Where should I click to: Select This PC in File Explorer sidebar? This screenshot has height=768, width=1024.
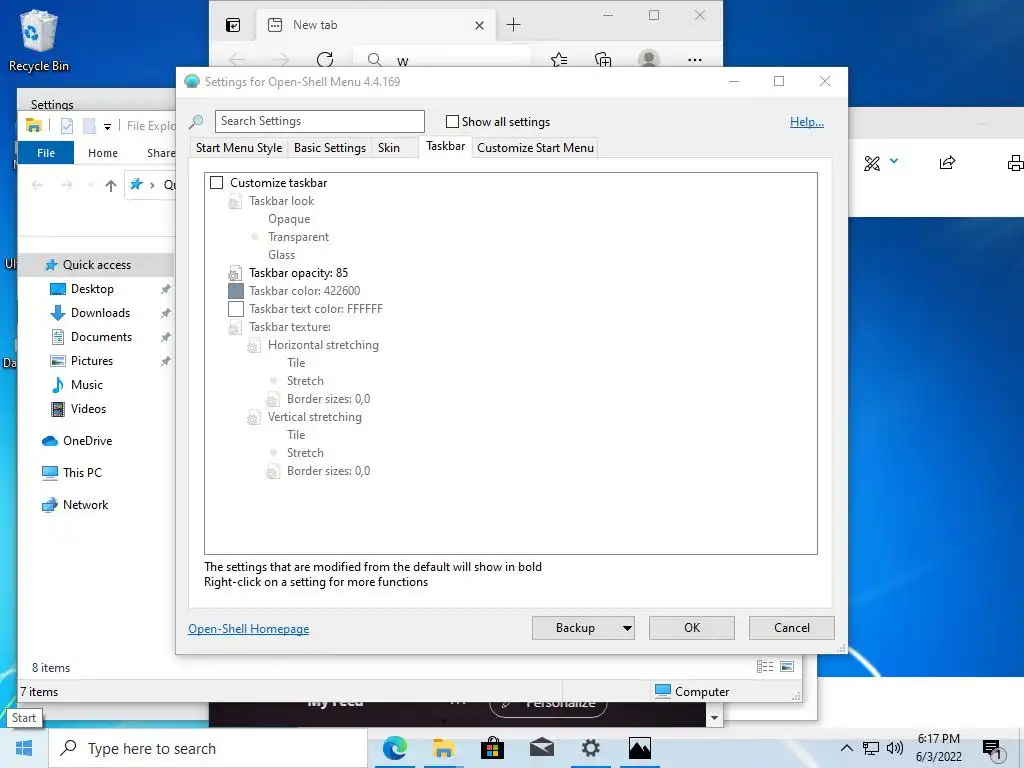pyautogui.click(x=82, y=472)
